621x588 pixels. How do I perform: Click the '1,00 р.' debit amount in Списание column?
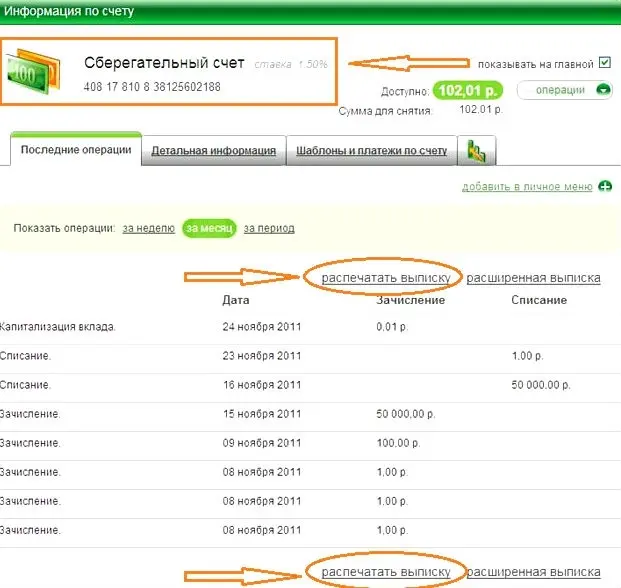pos(527,356)
